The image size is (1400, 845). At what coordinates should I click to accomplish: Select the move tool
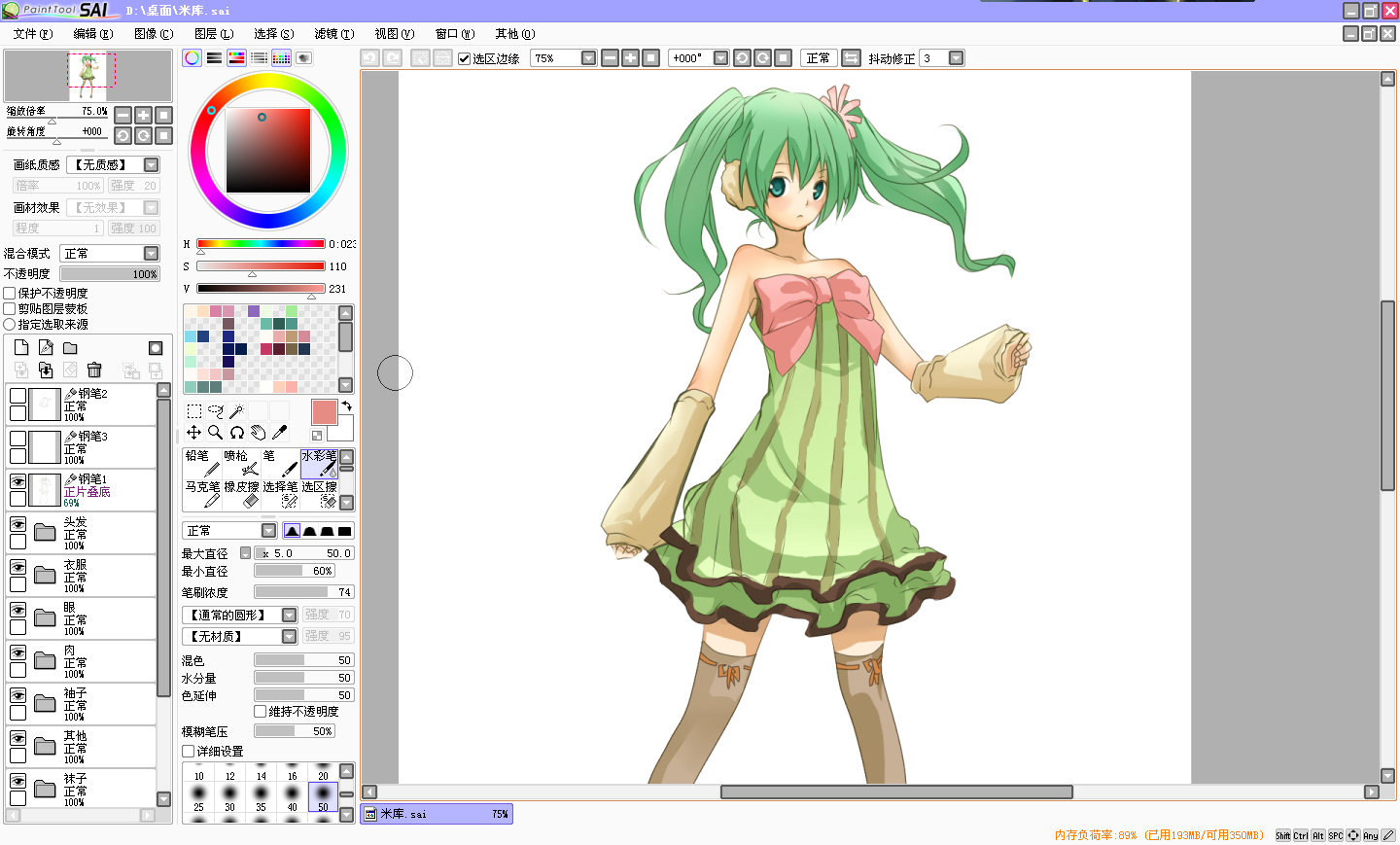coord(194,433)
